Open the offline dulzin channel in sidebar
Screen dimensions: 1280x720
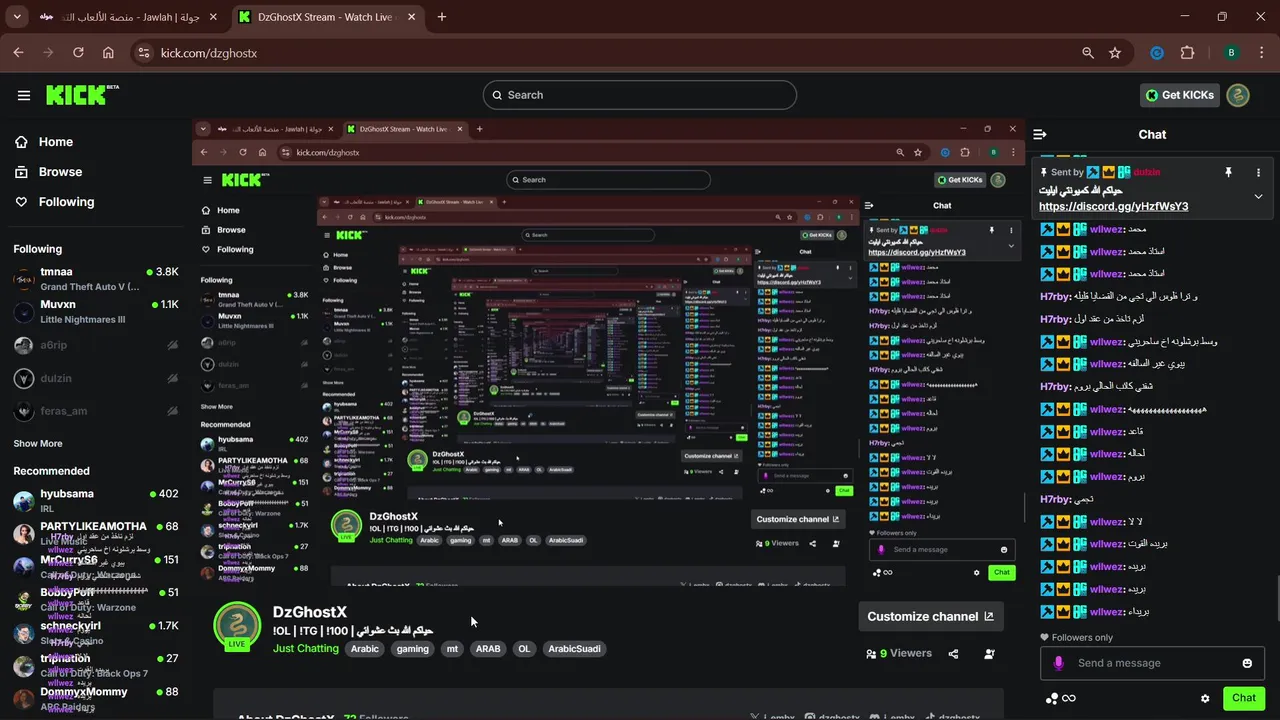tap(95, 378)
